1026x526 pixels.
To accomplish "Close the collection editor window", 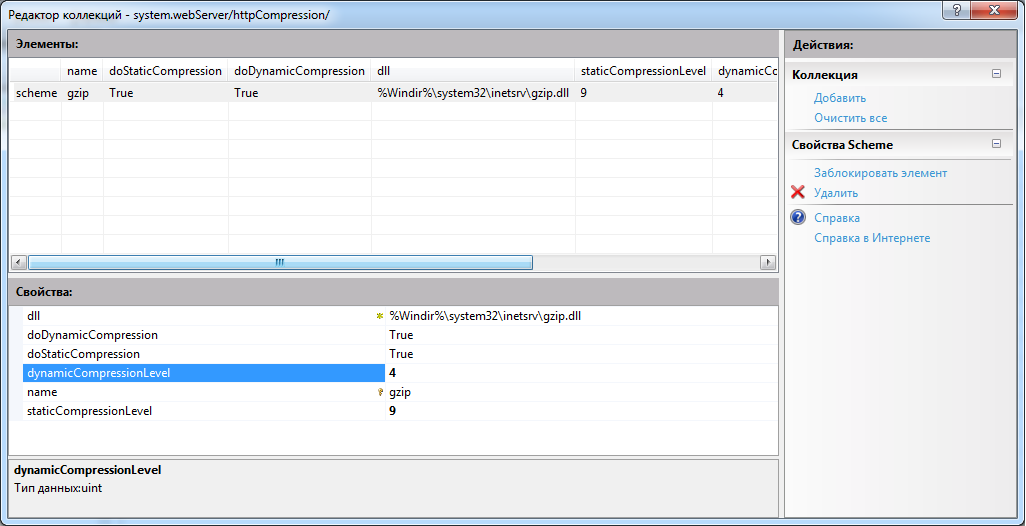I will point(992,9).
